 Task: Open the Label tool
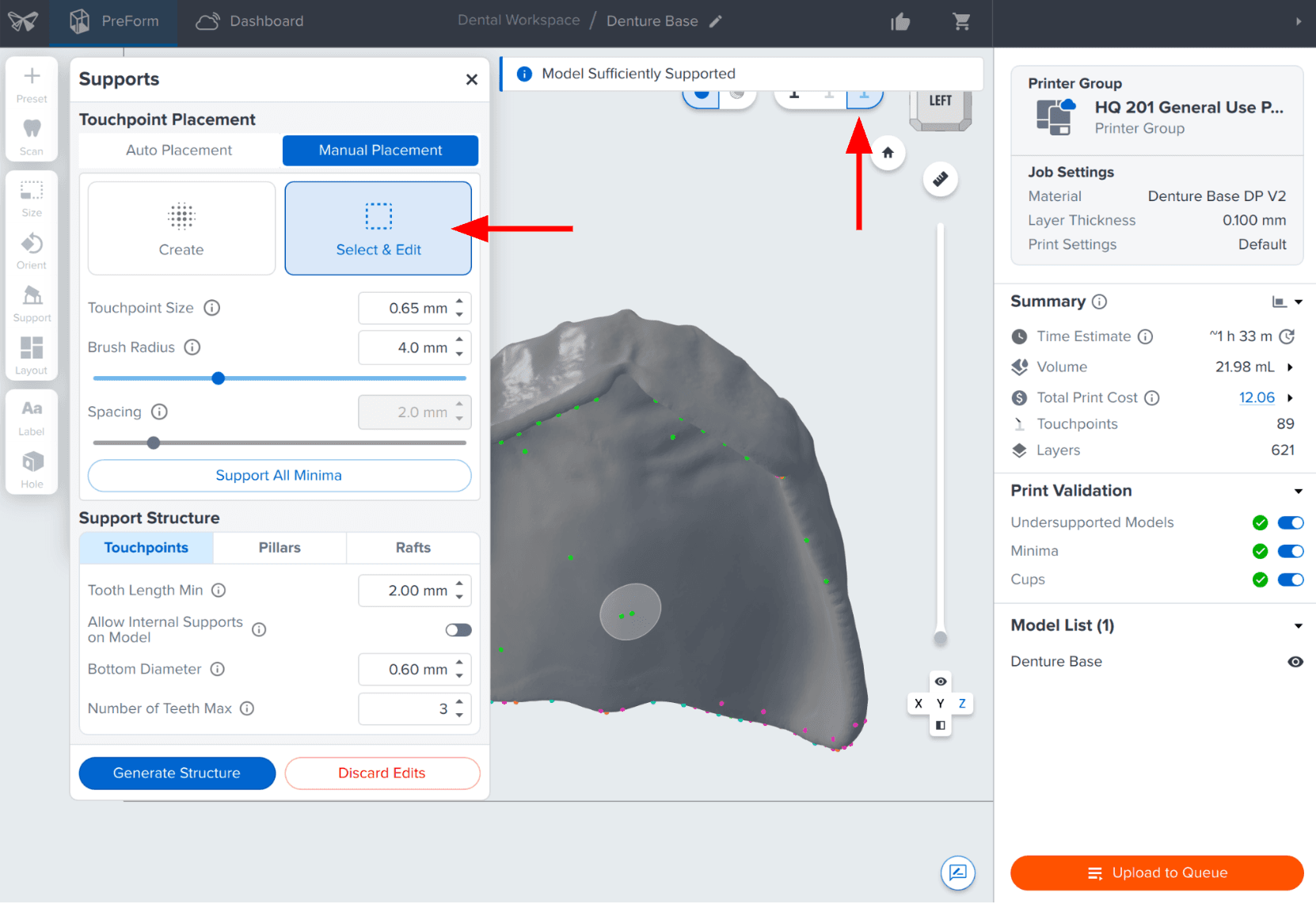point(32,417)
